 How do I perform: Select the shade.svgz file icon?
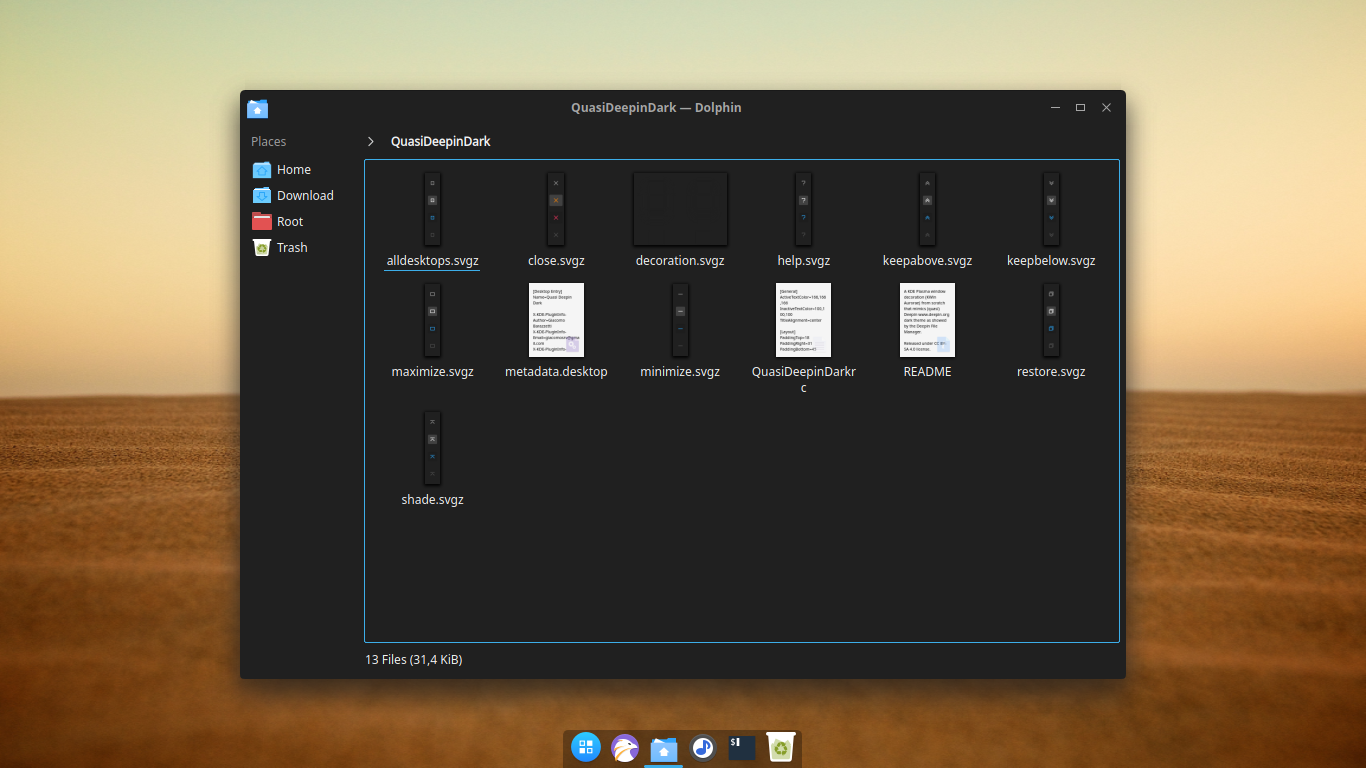click(432, 448)
